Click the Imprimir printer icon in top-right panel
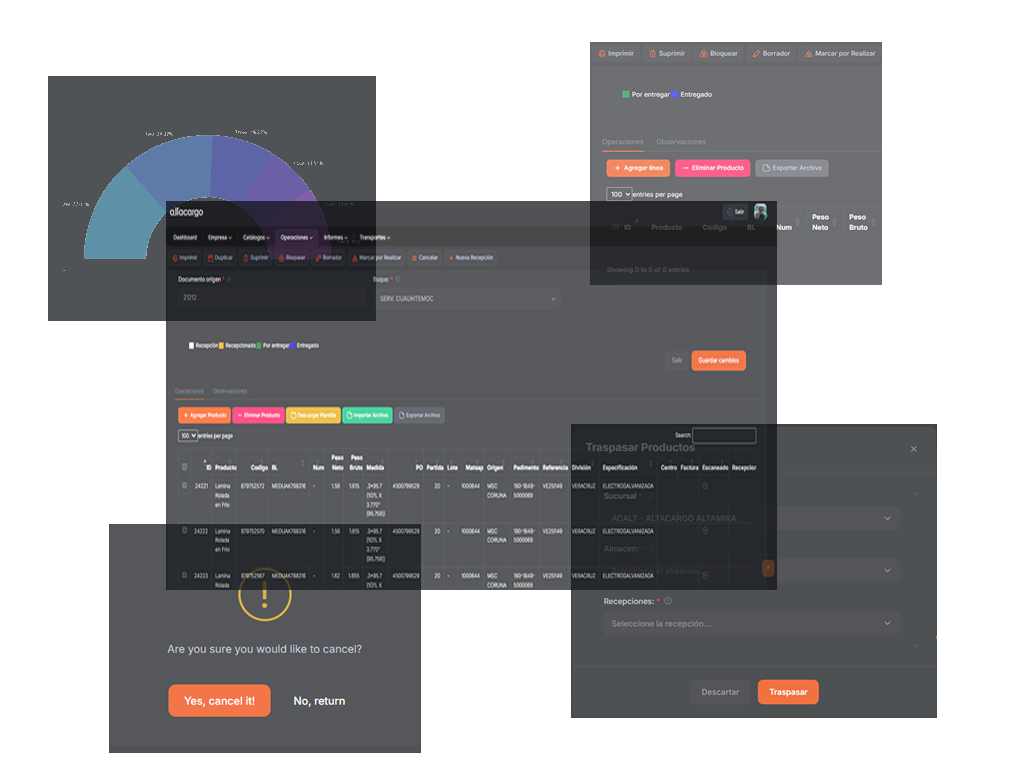 602,54
